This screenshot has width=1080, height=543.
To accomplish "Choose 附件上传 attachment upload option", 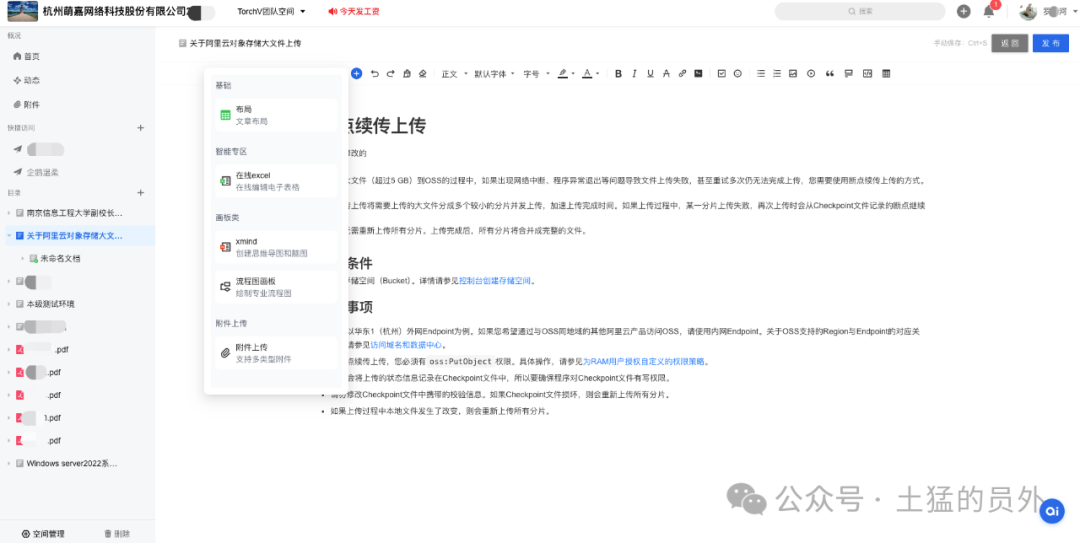I will [276, 353].
